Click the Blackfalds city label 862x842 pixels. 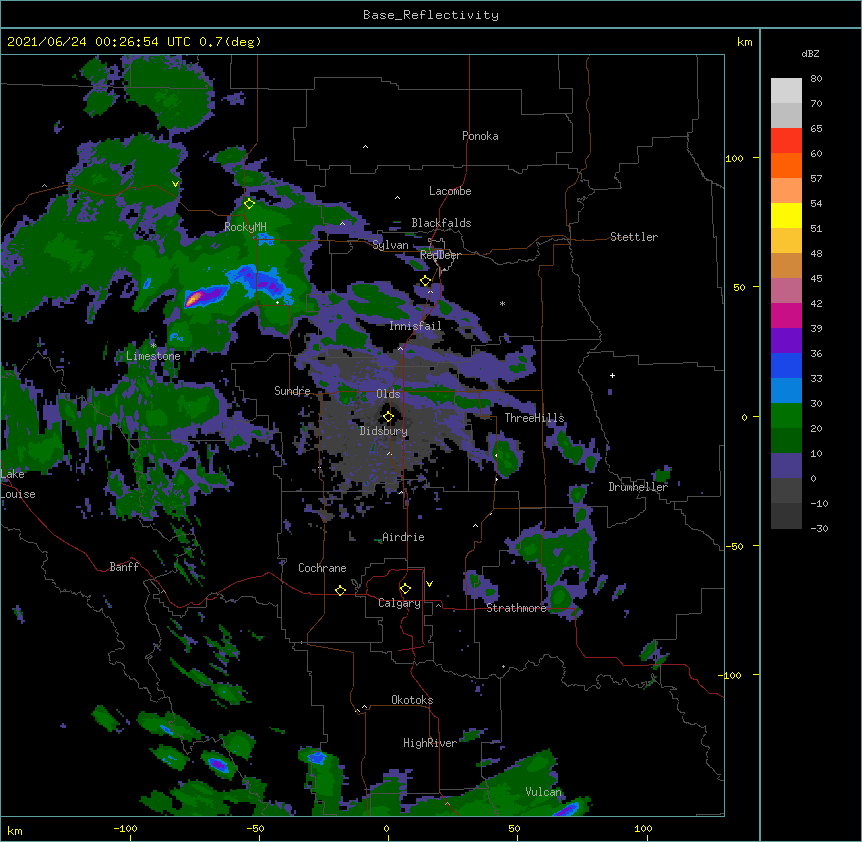[x=441, y=223]
